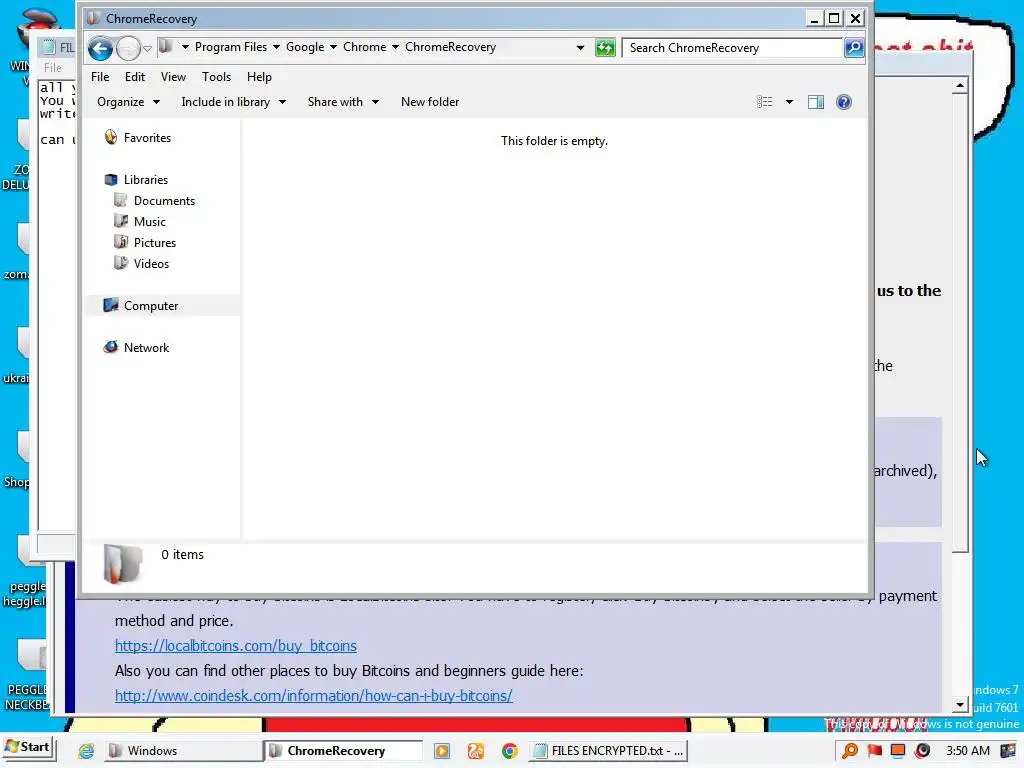1024x768 pixels.
Task: Select Favorites in the navigation pane
Action: (x=148, y=138)
